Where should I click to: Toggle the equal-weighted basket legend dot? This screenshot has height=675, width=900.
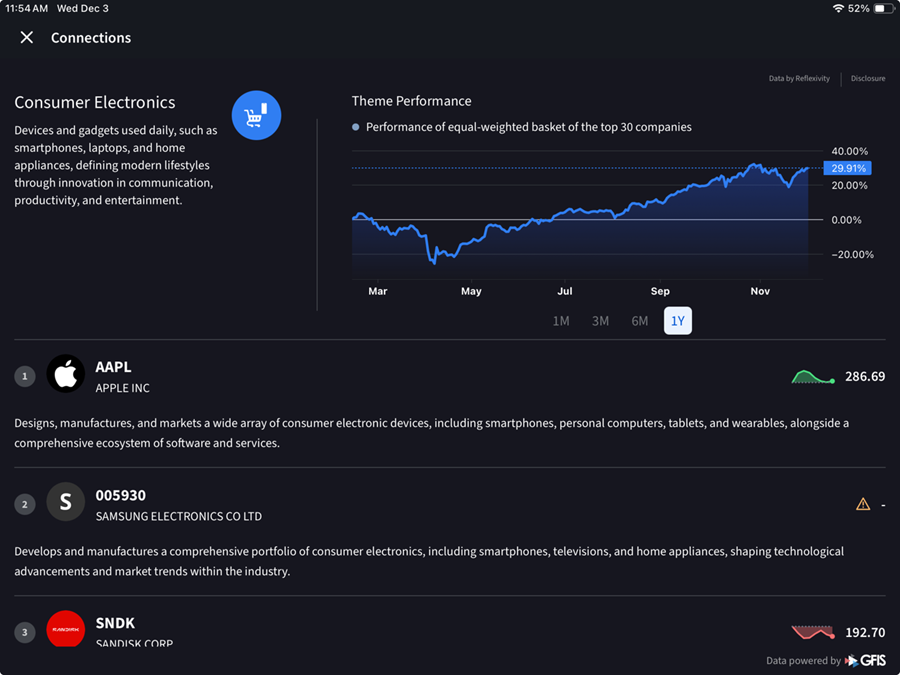tap(357, 127)
